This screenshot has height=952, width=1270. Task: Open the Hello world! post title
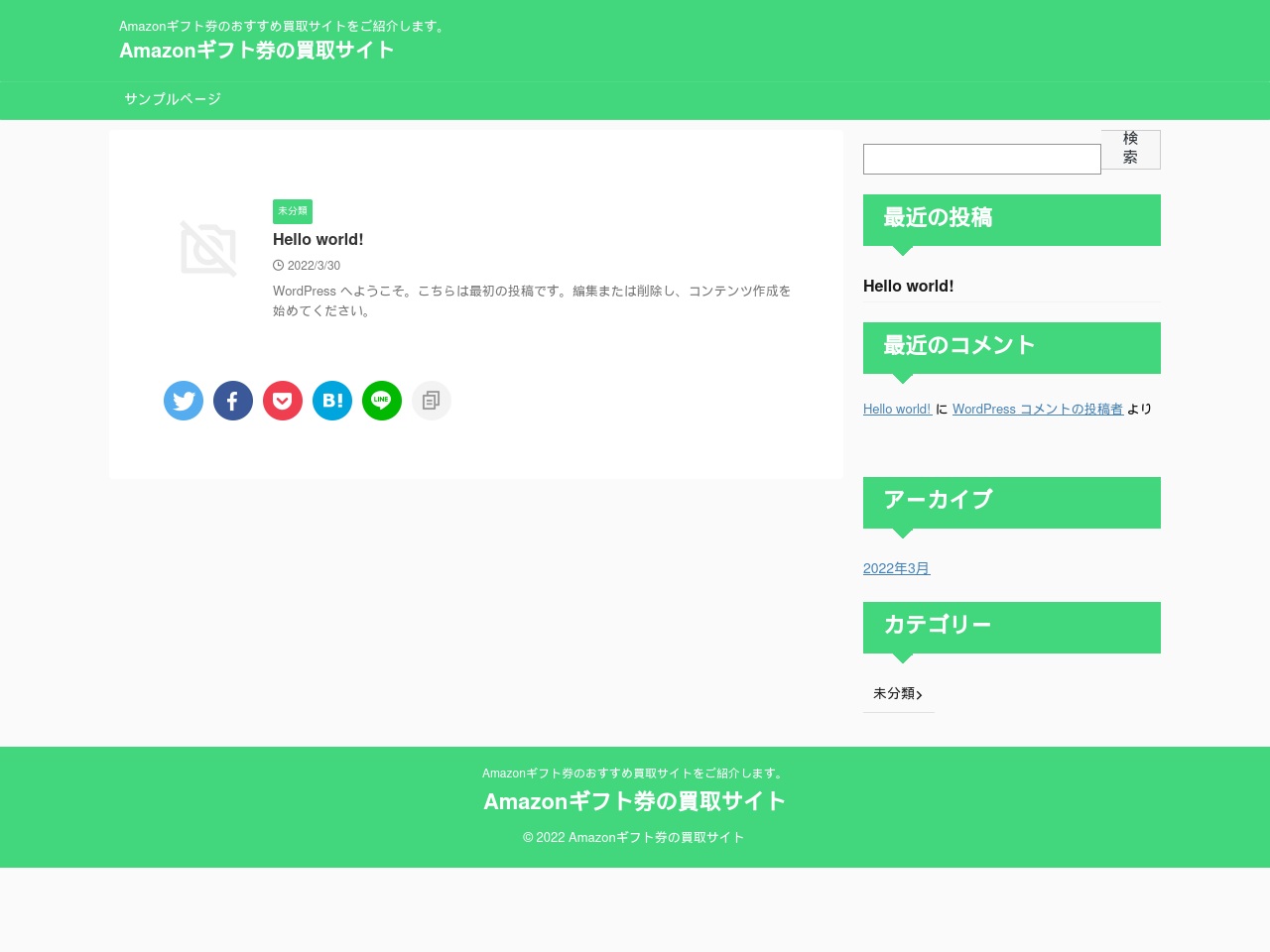click(x=318, y=239)
